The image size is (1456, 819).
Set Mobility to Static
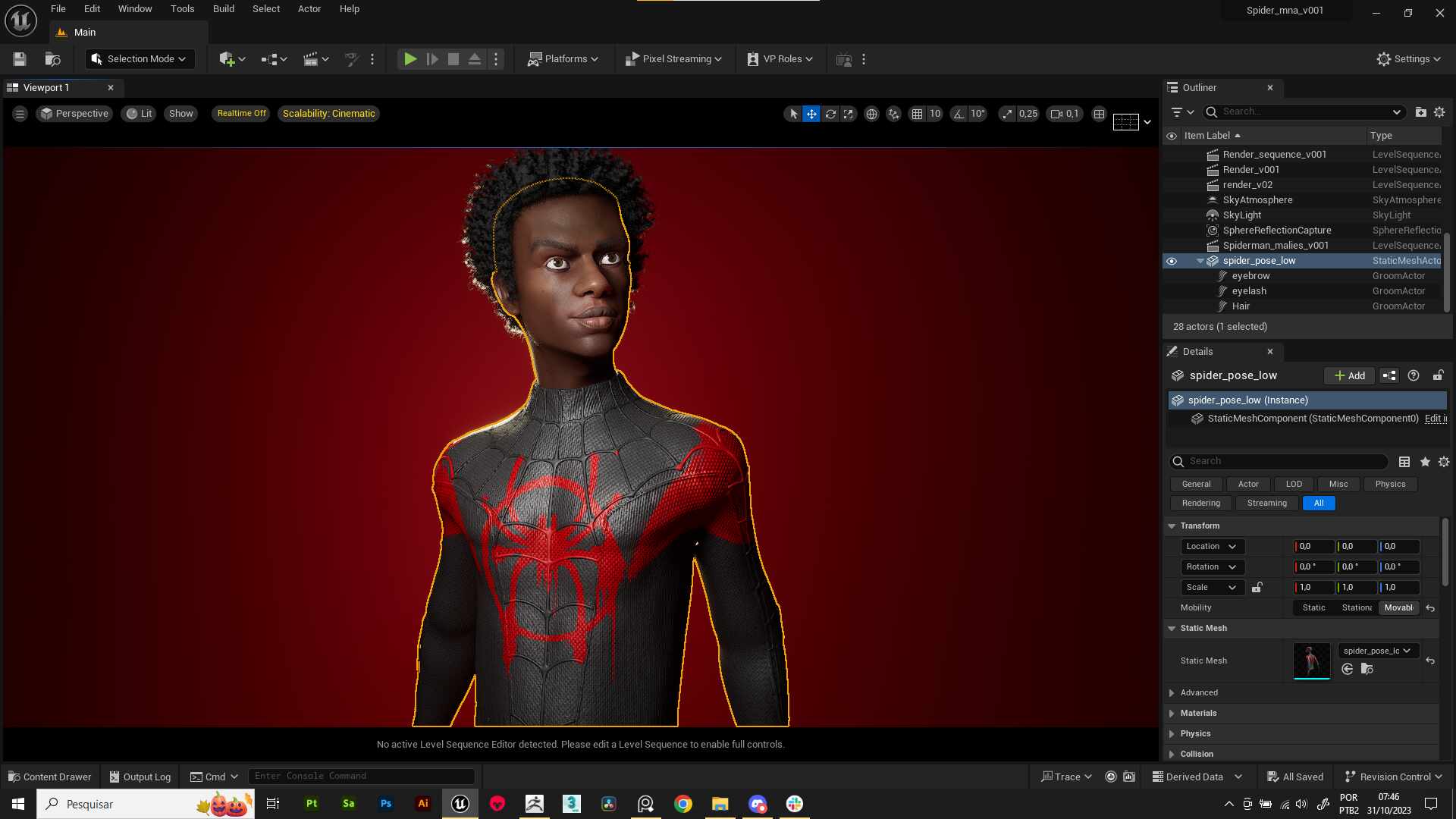[x=1313, y=608]
